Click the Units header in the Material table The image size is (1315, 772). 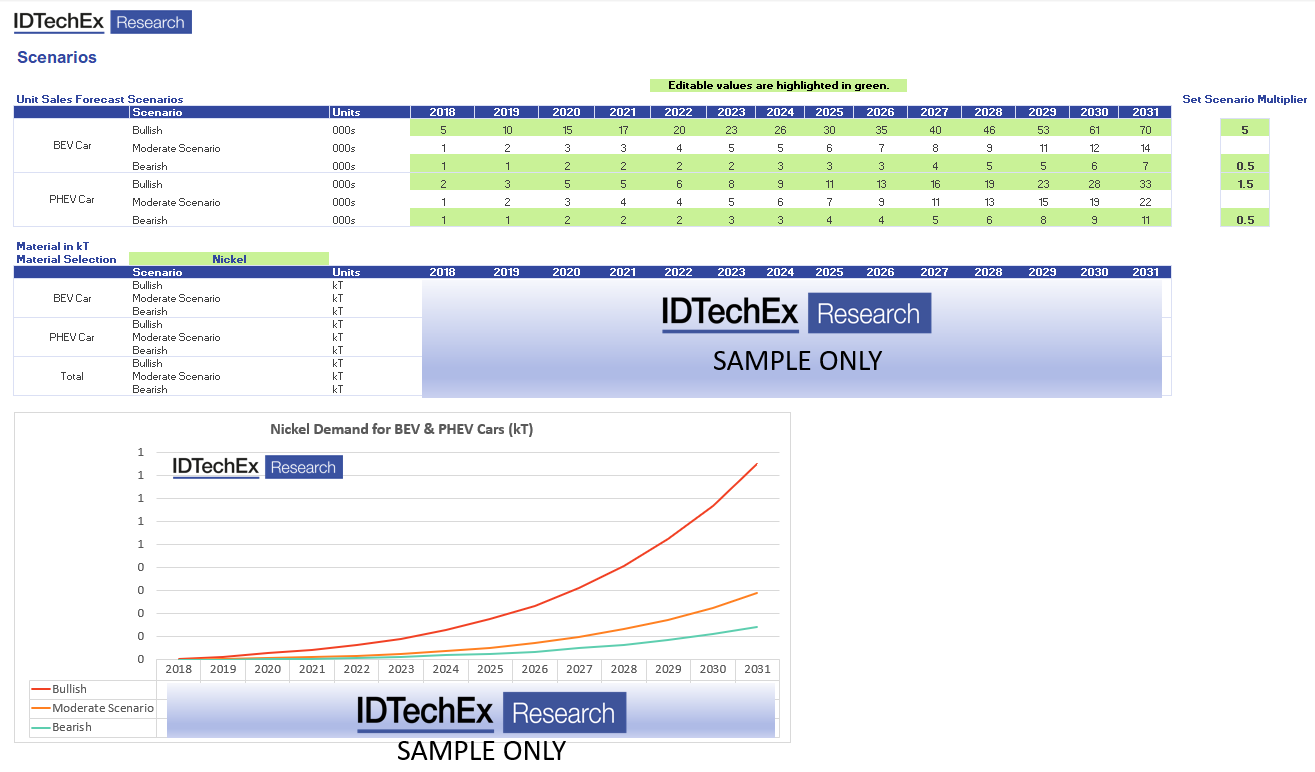click(x=346, y=272)
